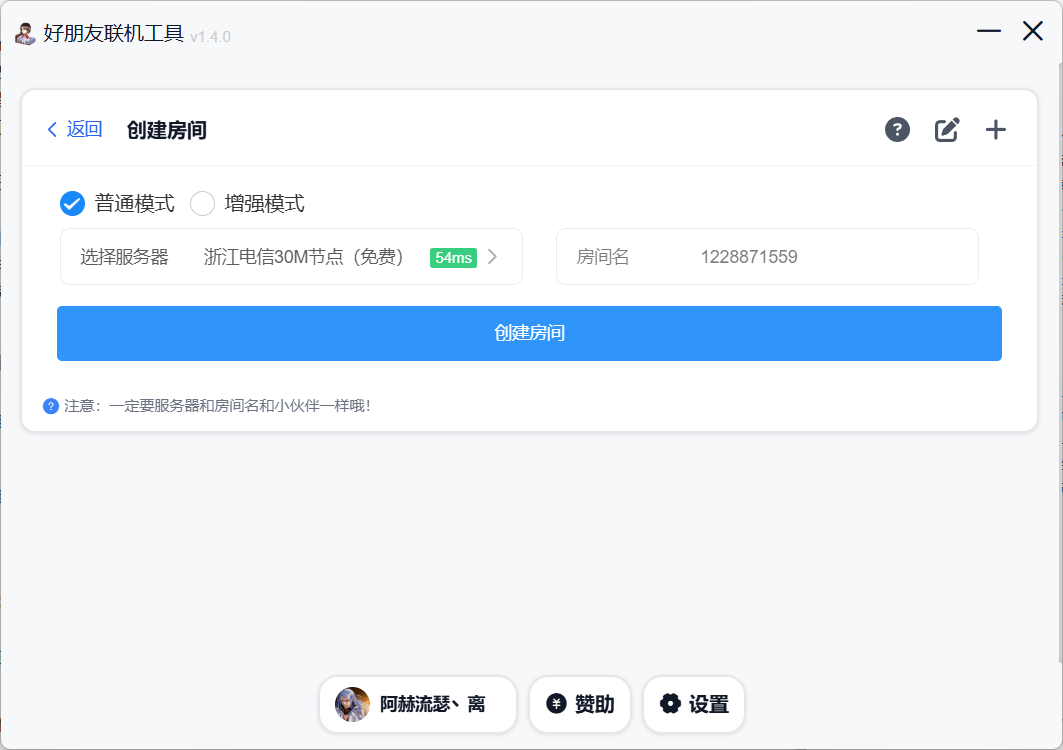Click the username 阿赫流瑟、离
The image size is (1063, 750).
click(x=432, y=704)
